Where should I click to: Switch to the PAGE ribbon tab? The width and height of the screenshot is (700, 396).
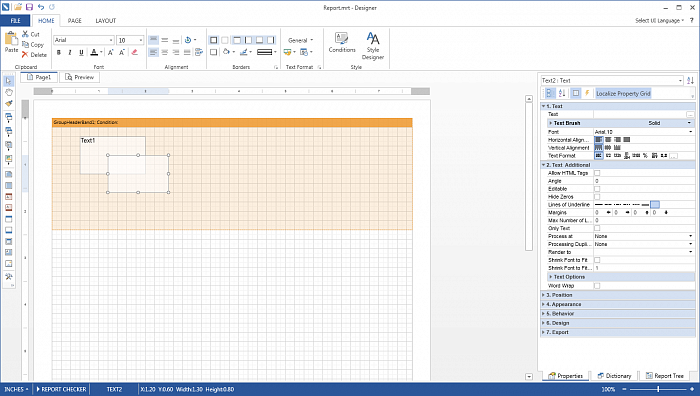point(75,21)
